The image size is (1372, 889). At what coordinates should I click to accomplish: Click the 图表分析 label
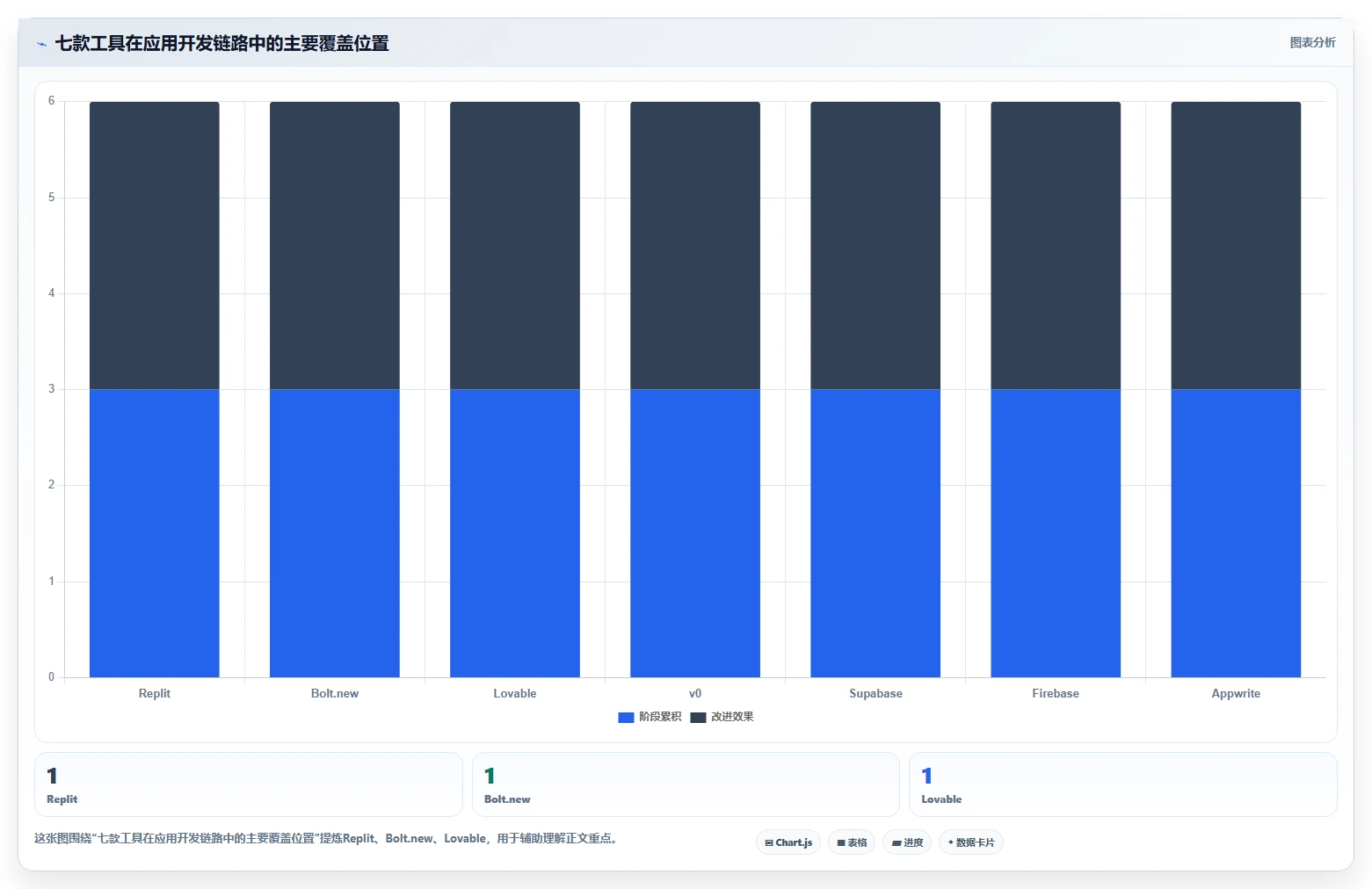click(1312, 42)
